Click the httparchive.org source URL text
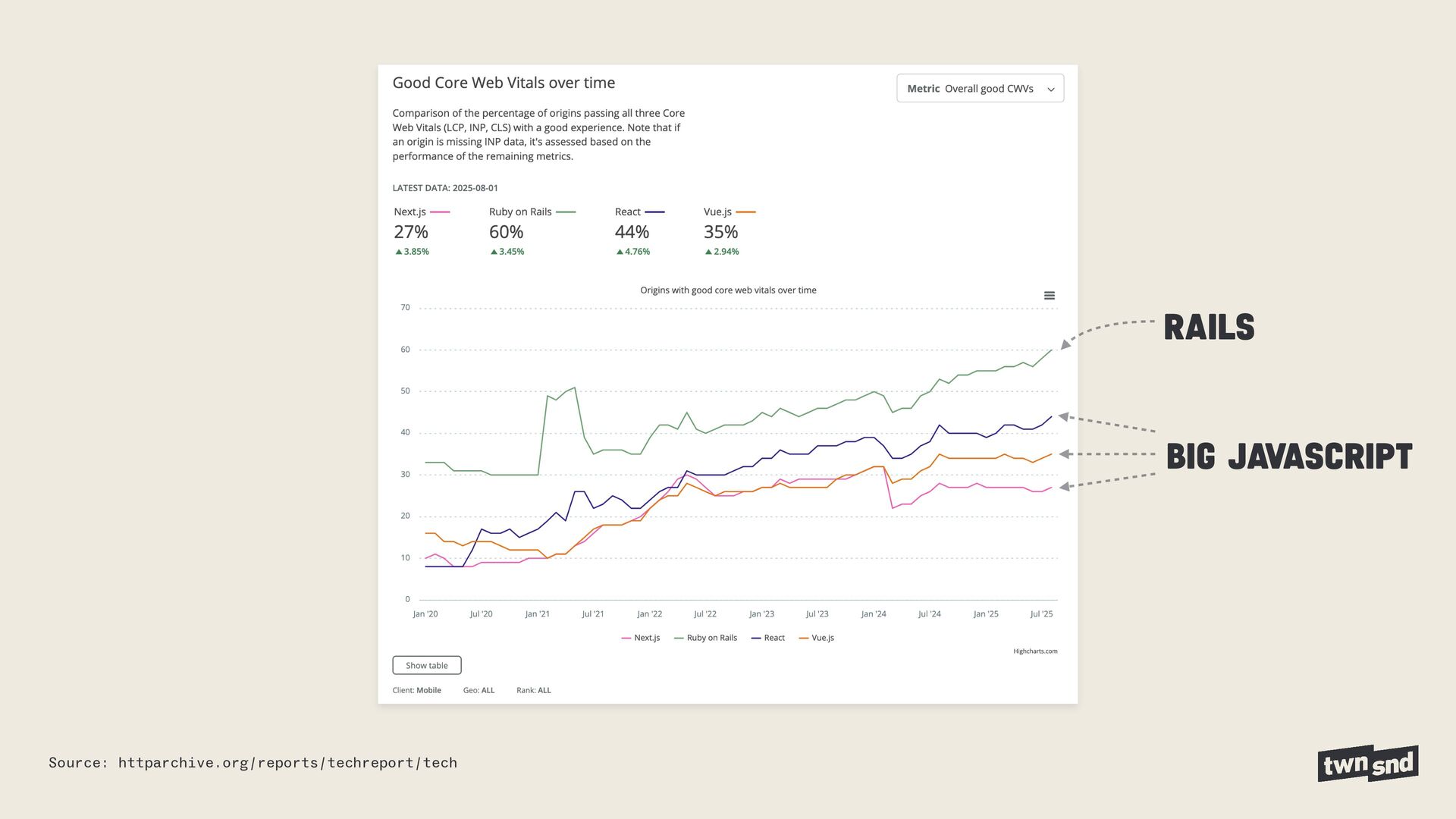The image size is (1456, 819). (x=287, y=763)
